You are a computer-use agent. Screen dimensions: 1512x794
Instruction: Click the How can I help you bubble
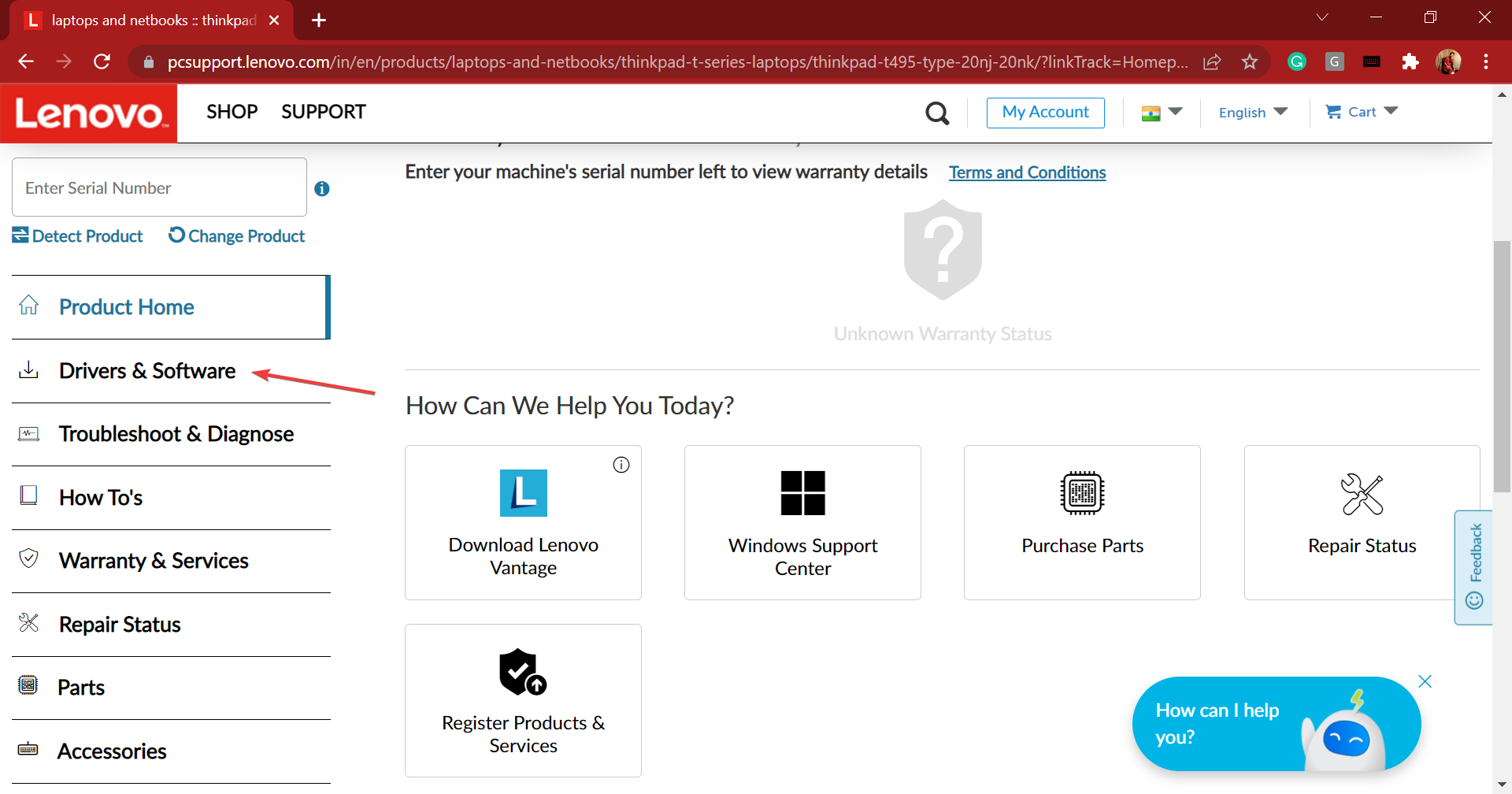(1276, 724)
